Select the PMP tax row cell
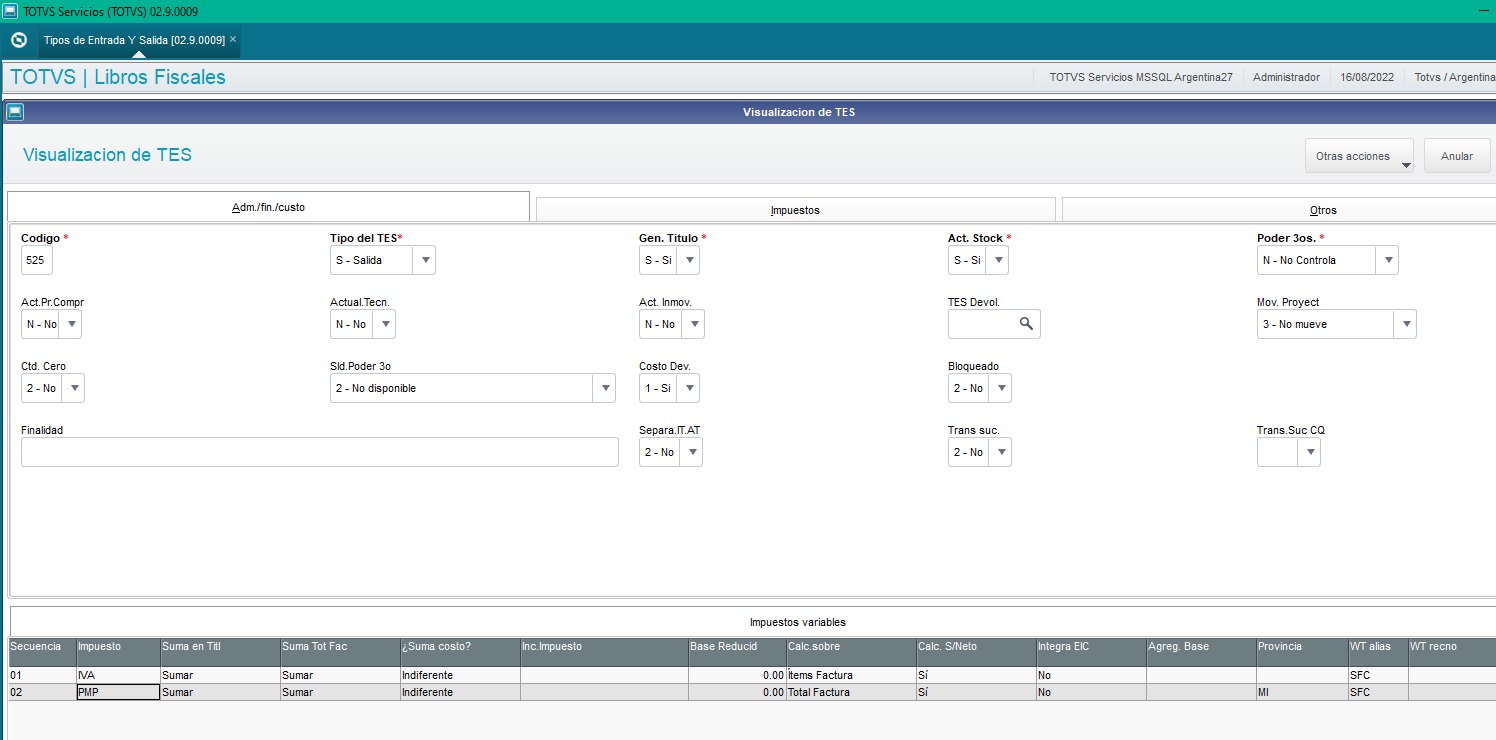 (118, 692)
